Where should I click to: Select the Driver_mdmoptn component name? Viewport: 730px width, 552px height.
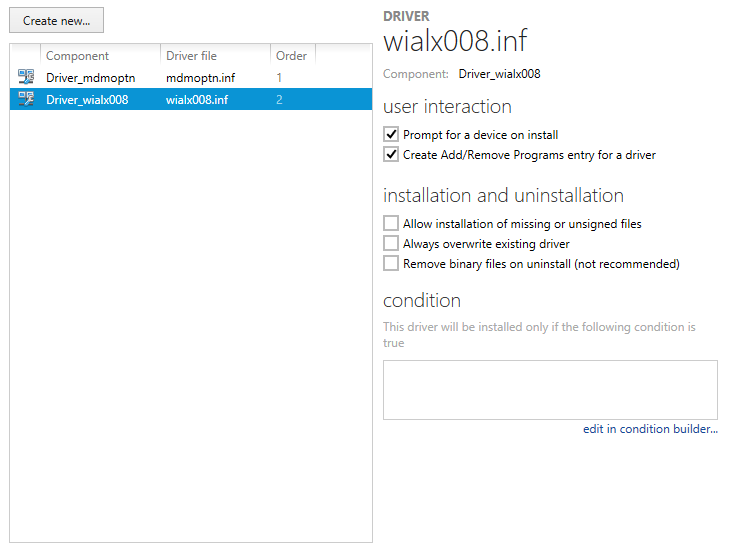[x=90, y=77]
